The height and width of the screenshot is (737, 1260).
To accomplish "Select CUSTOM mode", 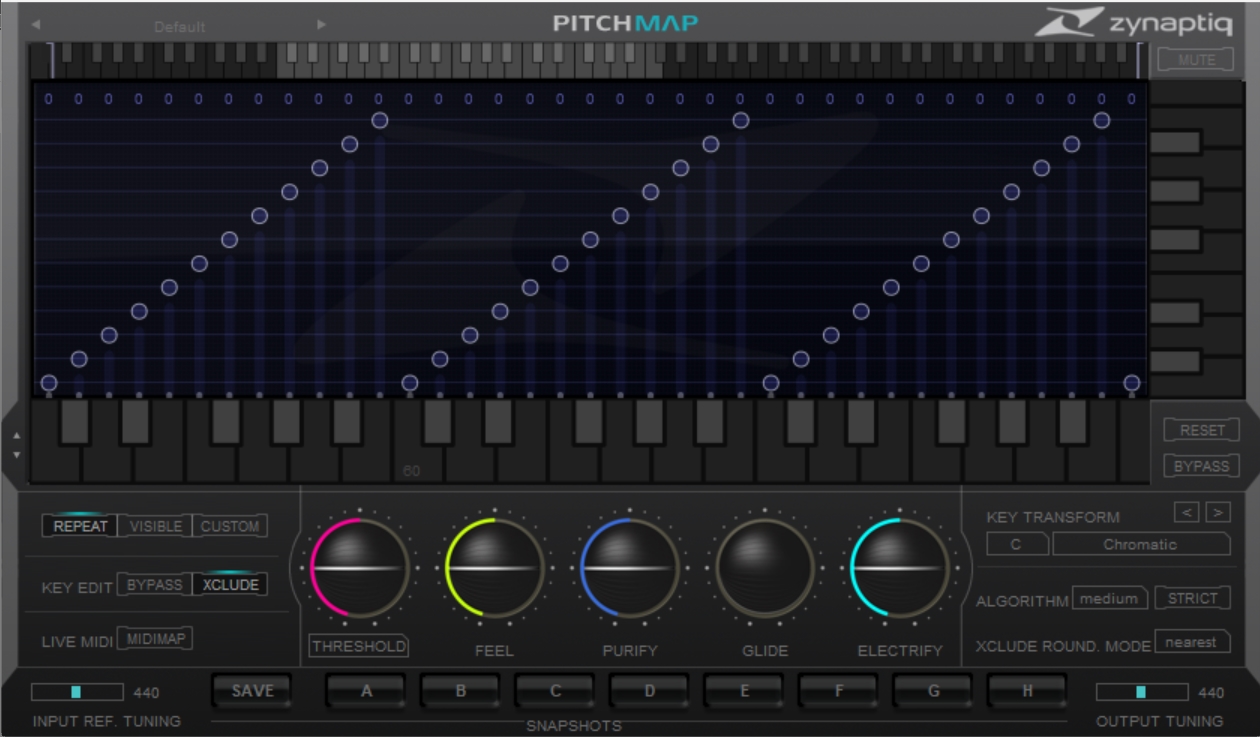I will [230, 526].
